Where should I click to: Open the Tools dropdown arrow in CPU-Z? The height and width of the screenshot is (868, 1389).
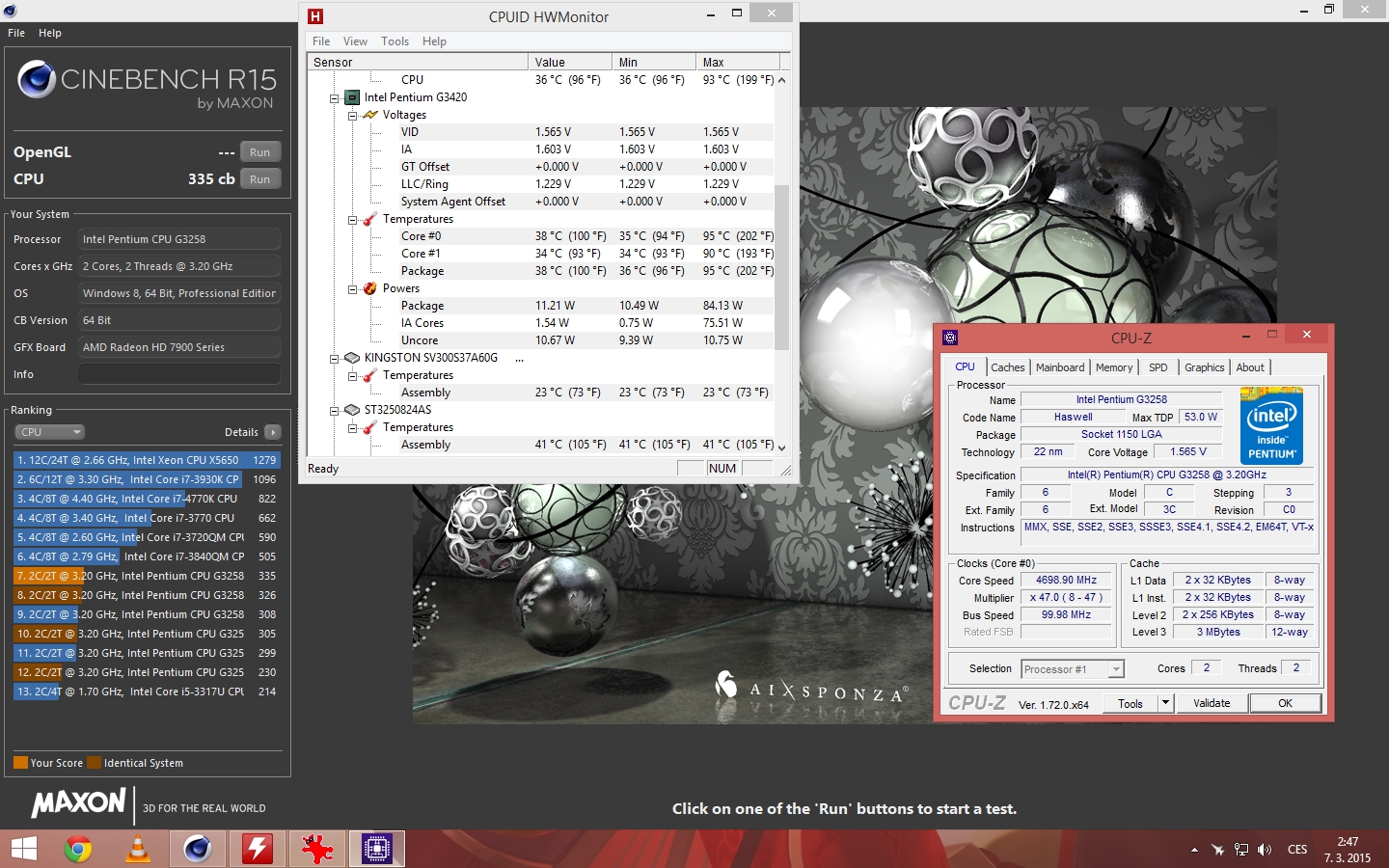click(x=1165, y=703)
